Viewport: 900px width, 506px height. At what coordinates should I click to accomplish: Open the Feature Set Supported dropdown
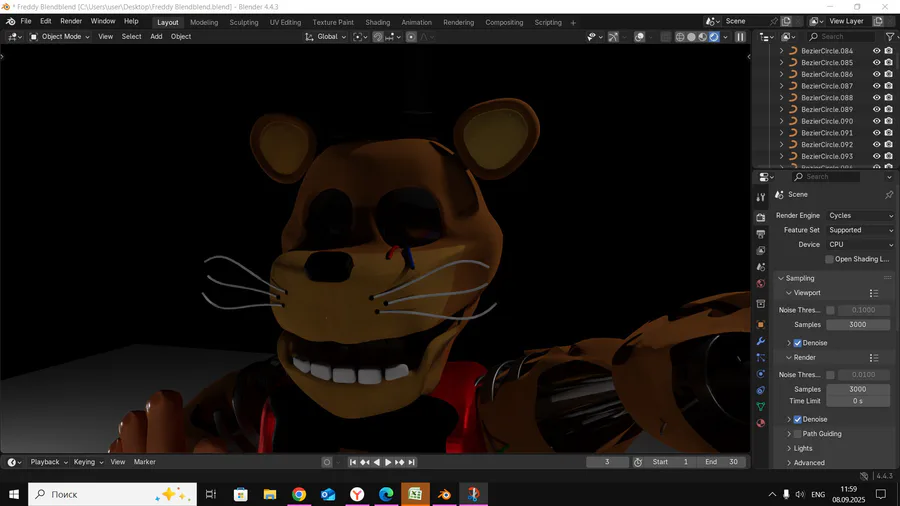860,230
